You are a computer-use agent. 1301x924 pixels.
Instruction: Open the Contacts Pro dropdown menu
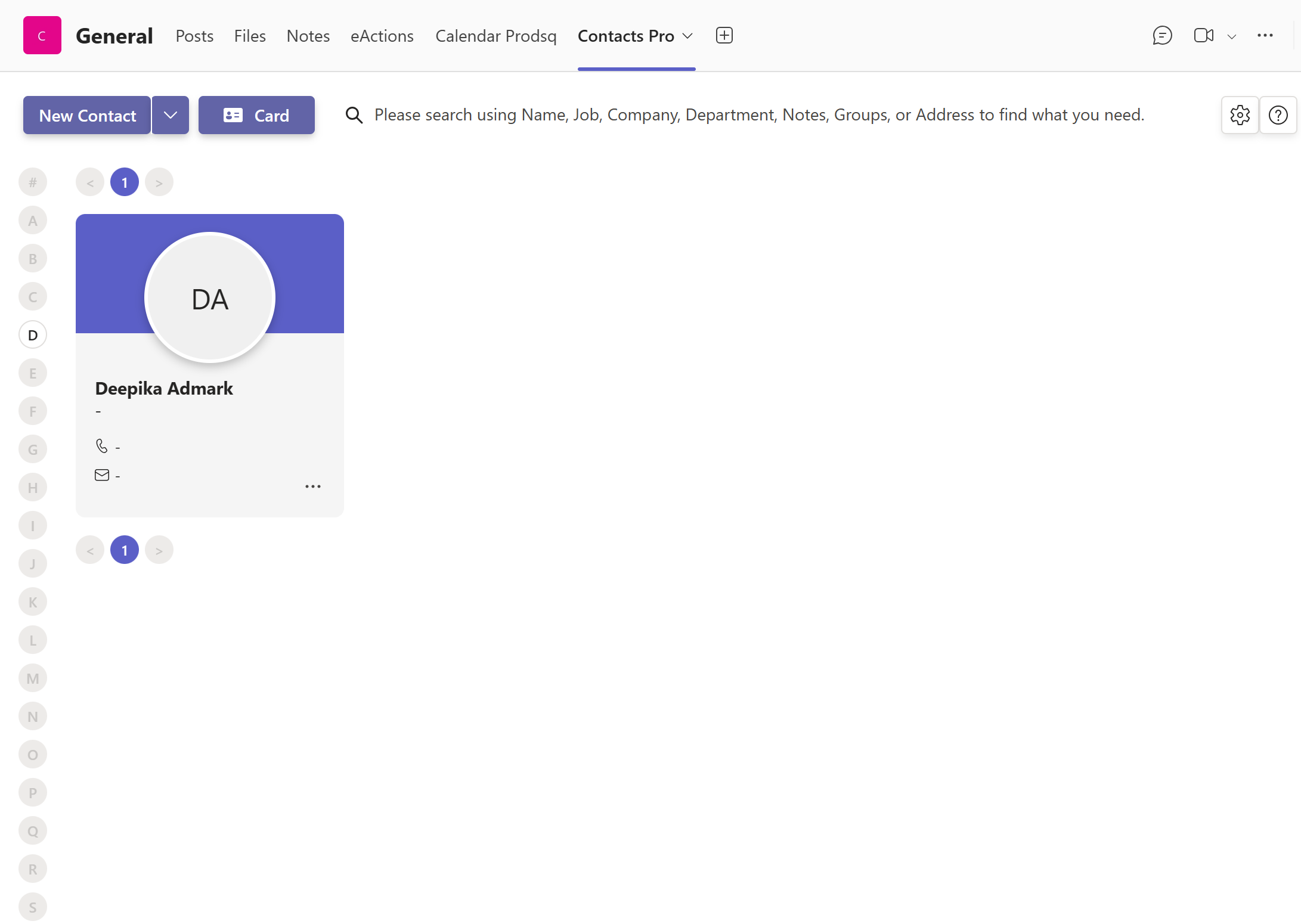point(688,36)
